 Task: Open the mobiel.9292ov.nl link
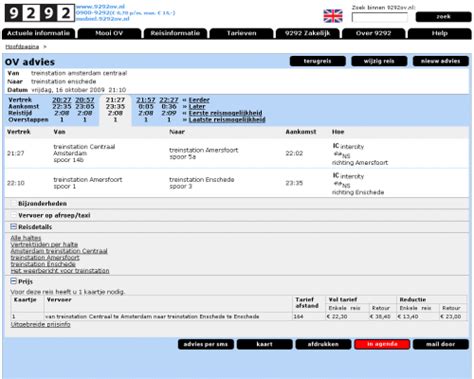(102, 19)
